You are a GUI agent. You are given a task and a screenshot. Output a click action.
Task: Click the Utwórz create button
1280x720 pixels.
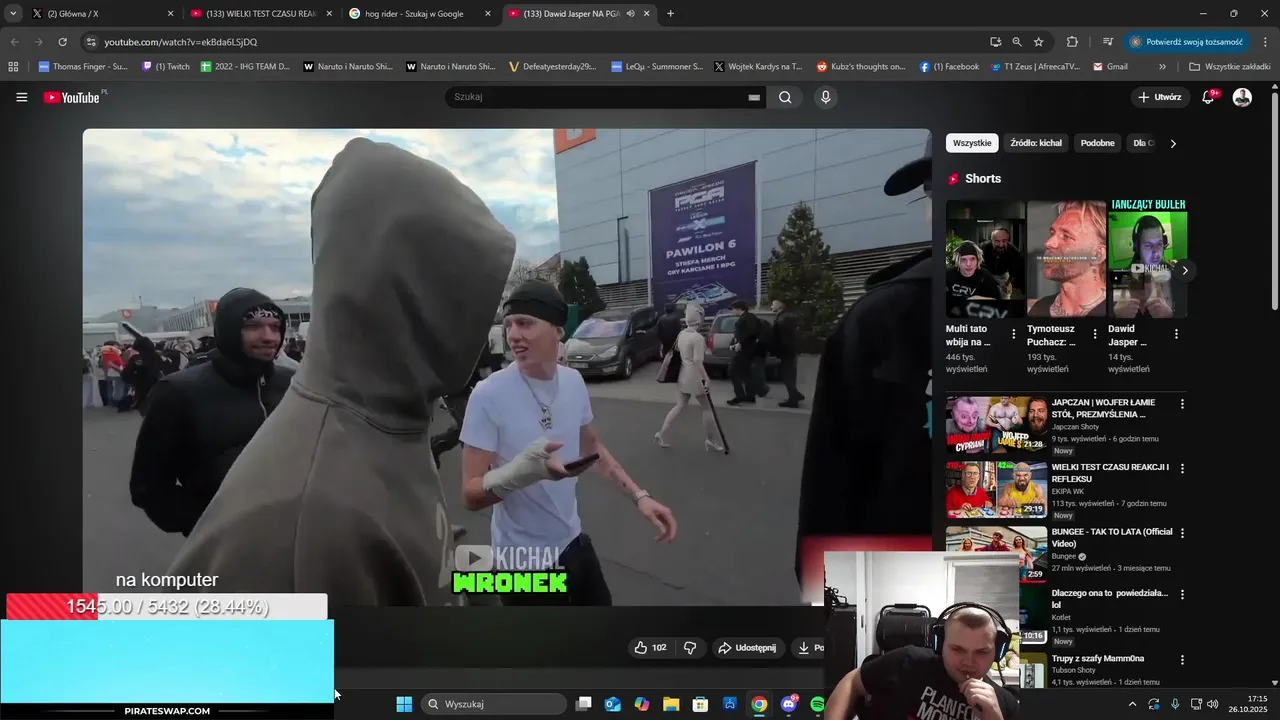coord(1159,97)
